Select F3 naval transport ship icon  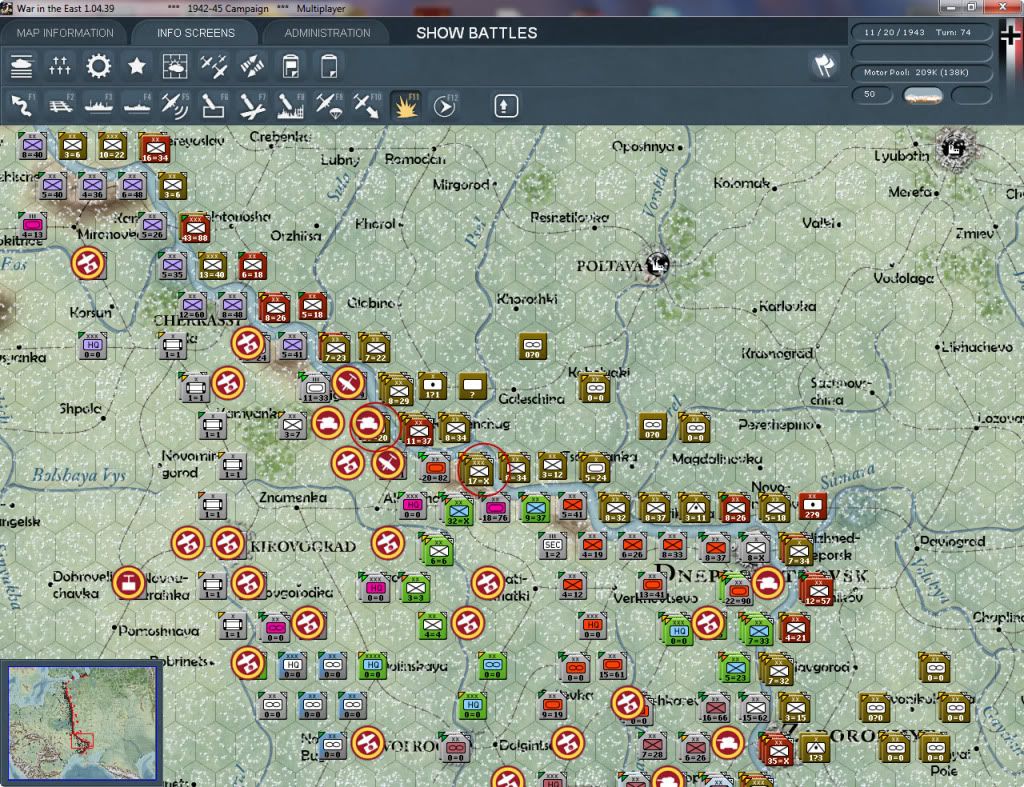[x=99, y=106]
